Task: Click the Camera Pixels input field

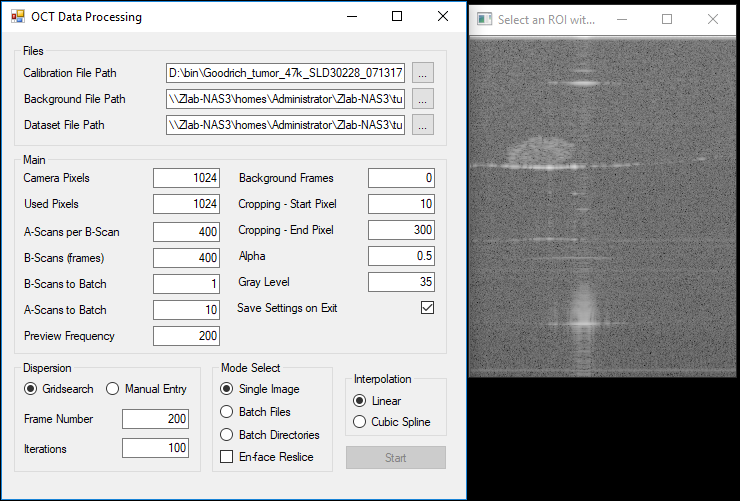Action: 186,178
